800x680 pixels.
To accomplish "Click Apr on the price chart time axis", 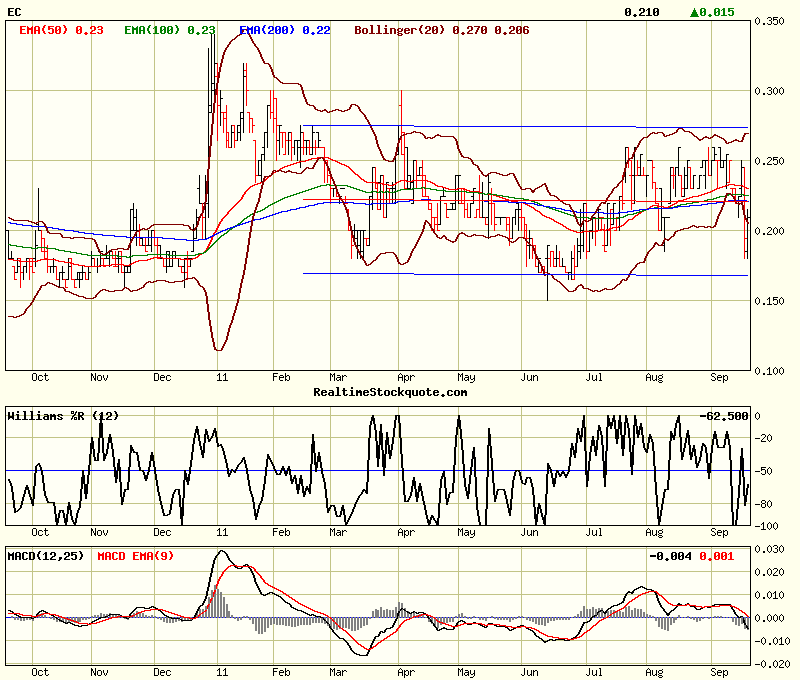I will (406, 378).
